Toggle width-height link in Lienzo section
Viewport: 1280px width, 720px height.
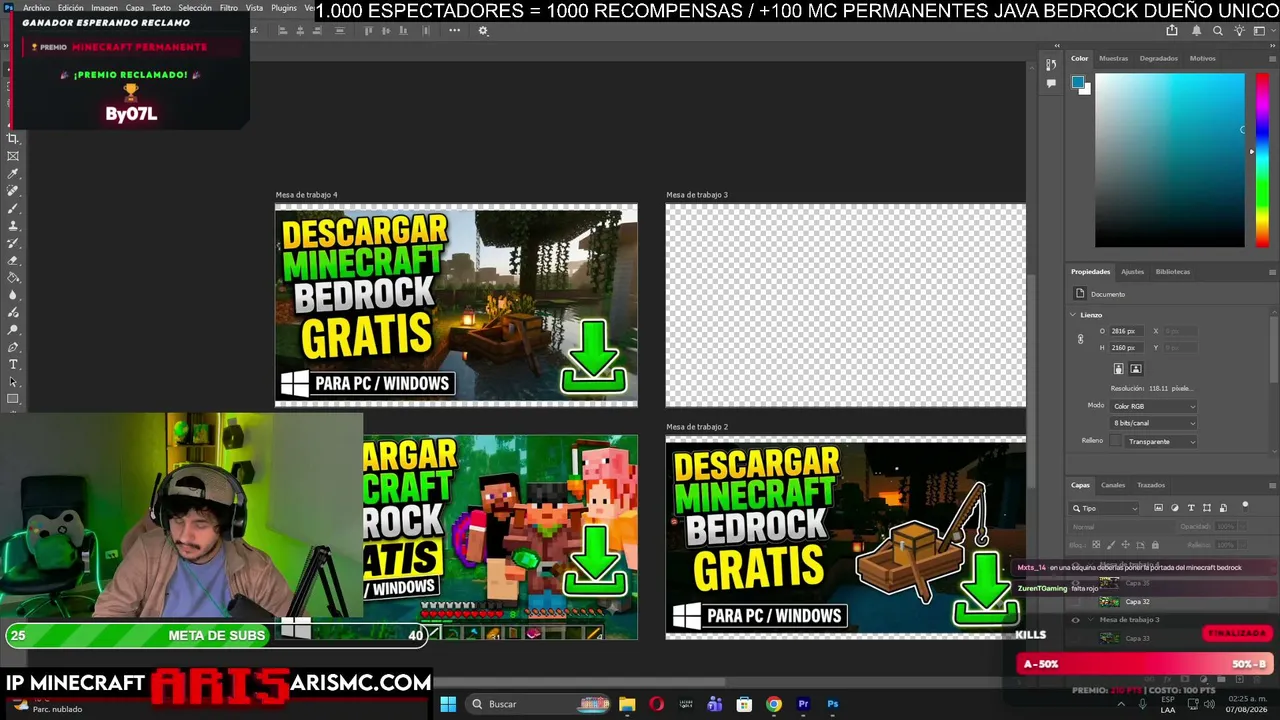click(x=1080, y=339)
